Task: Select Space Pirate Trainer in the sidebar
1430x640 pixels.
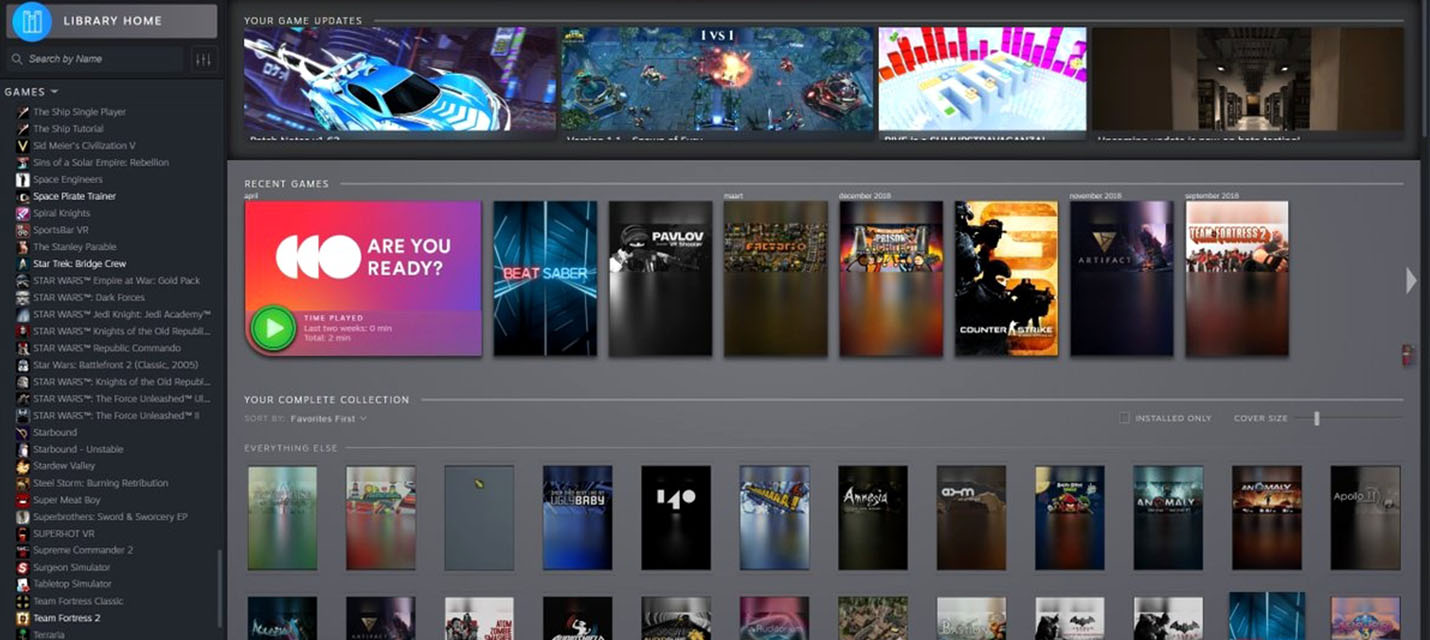Action: (74, 196)
